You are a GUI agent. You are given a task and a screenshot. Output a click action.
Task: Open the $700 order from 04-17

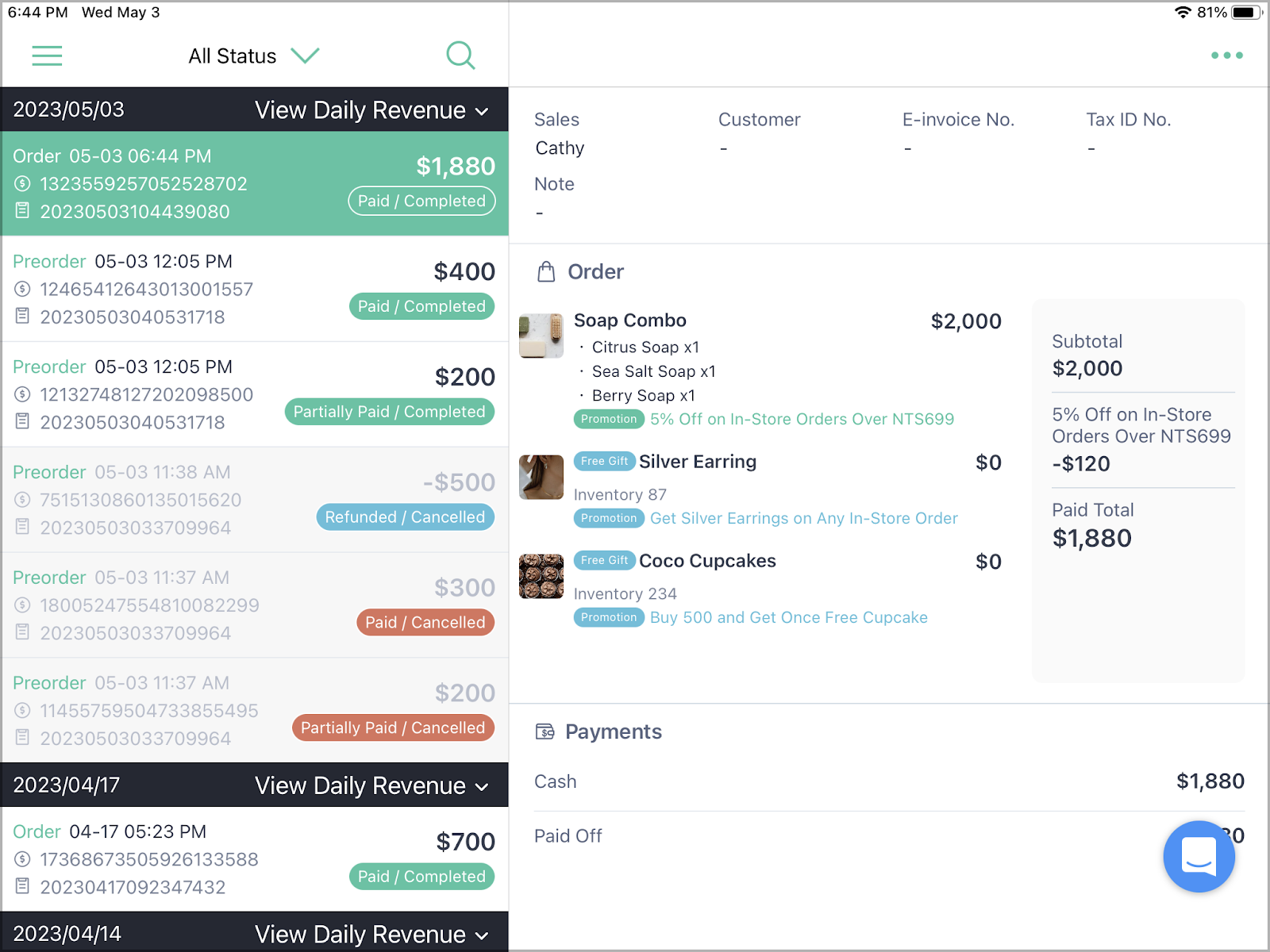(x=255, y=859)
